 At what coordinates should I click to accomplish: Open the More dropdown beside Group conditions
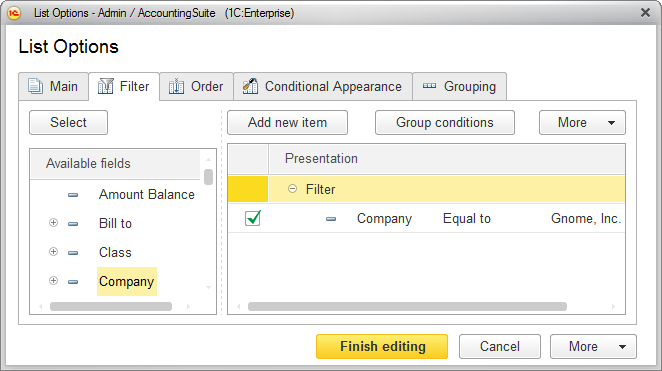point(582,122)
